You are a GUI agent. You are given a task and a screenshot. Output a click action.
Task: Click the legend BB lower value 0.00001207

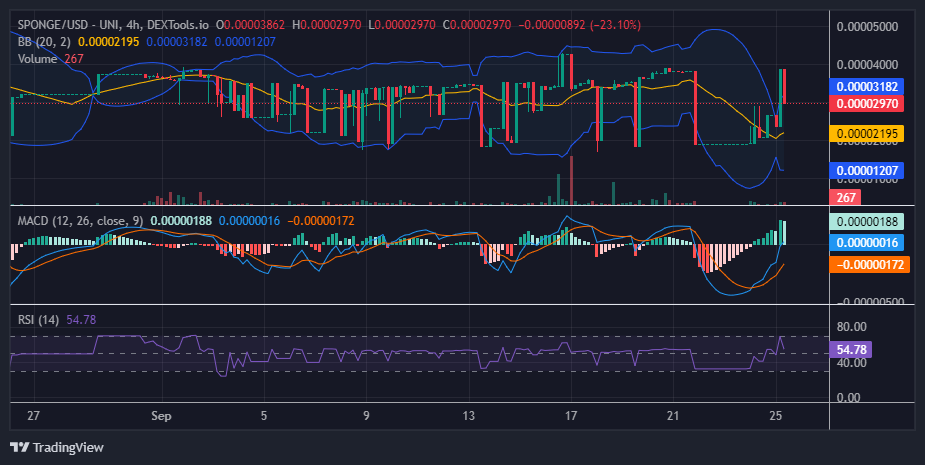(x=245, y=41)
